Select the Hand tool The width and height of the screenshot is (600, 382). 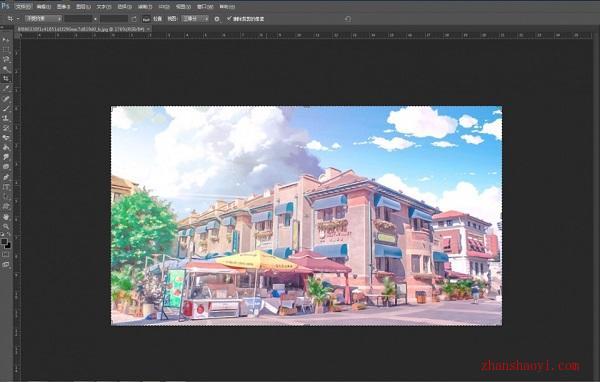pyautogui.click(x=6, y=217)
